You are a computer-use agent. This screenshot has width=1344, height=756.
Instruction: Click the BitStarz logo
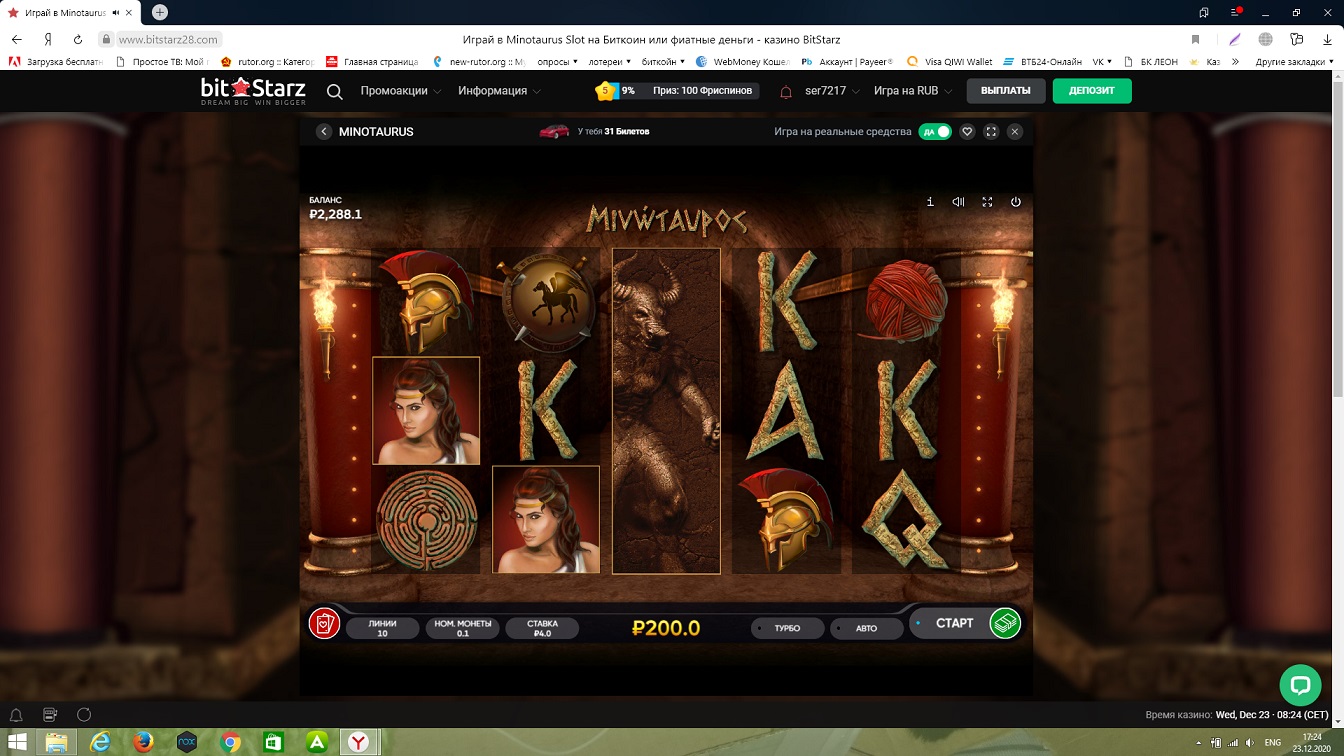click(x=253, y=91)
